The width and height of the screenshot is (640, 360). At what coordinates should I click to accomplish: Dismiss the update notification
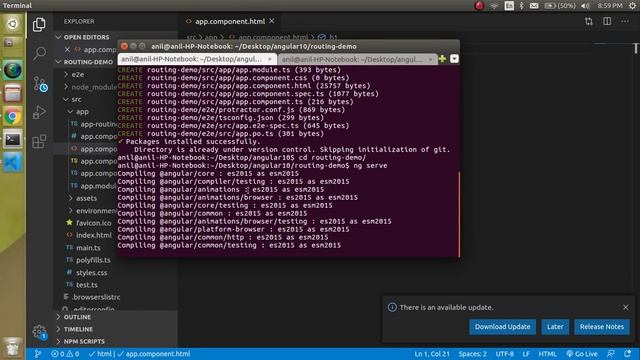click(626, 307)
